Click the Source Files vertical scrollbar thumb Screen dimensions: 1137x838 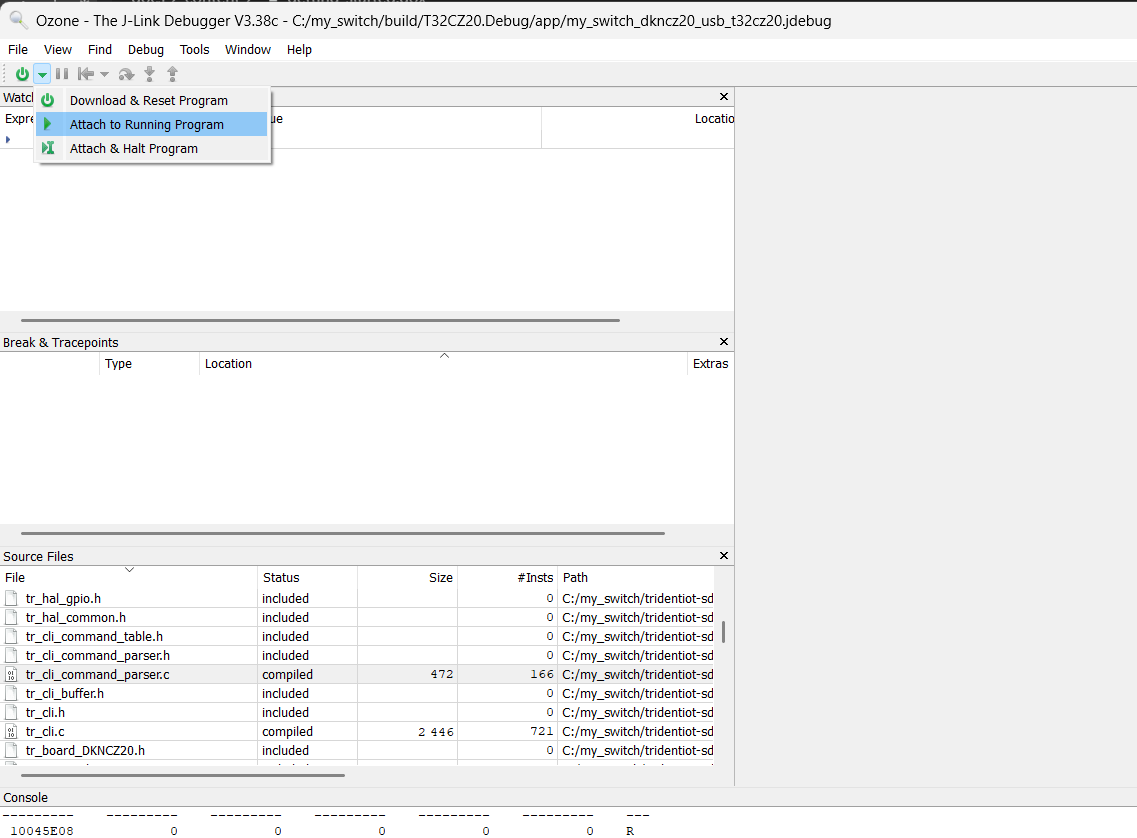(723, 631)
